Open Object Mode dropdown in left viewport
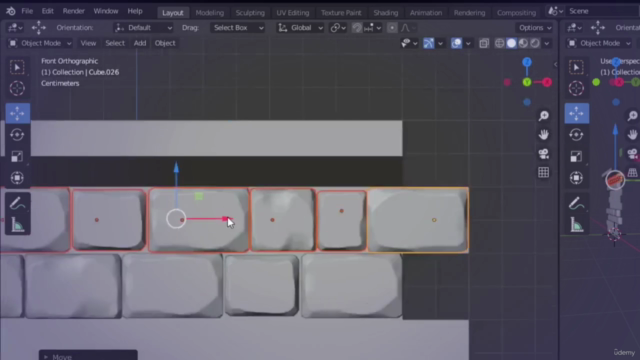 pyautogui.click(x=40, y=43)
